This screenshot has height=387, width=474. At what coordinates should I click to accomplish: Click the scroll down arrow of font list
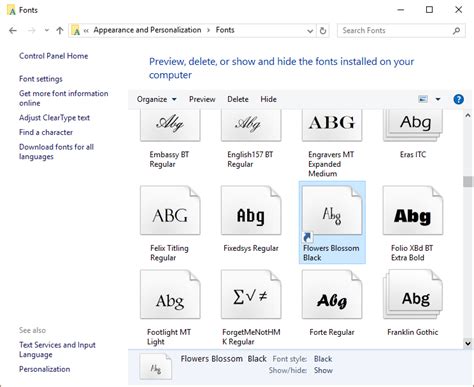click(x=468, y=343)
